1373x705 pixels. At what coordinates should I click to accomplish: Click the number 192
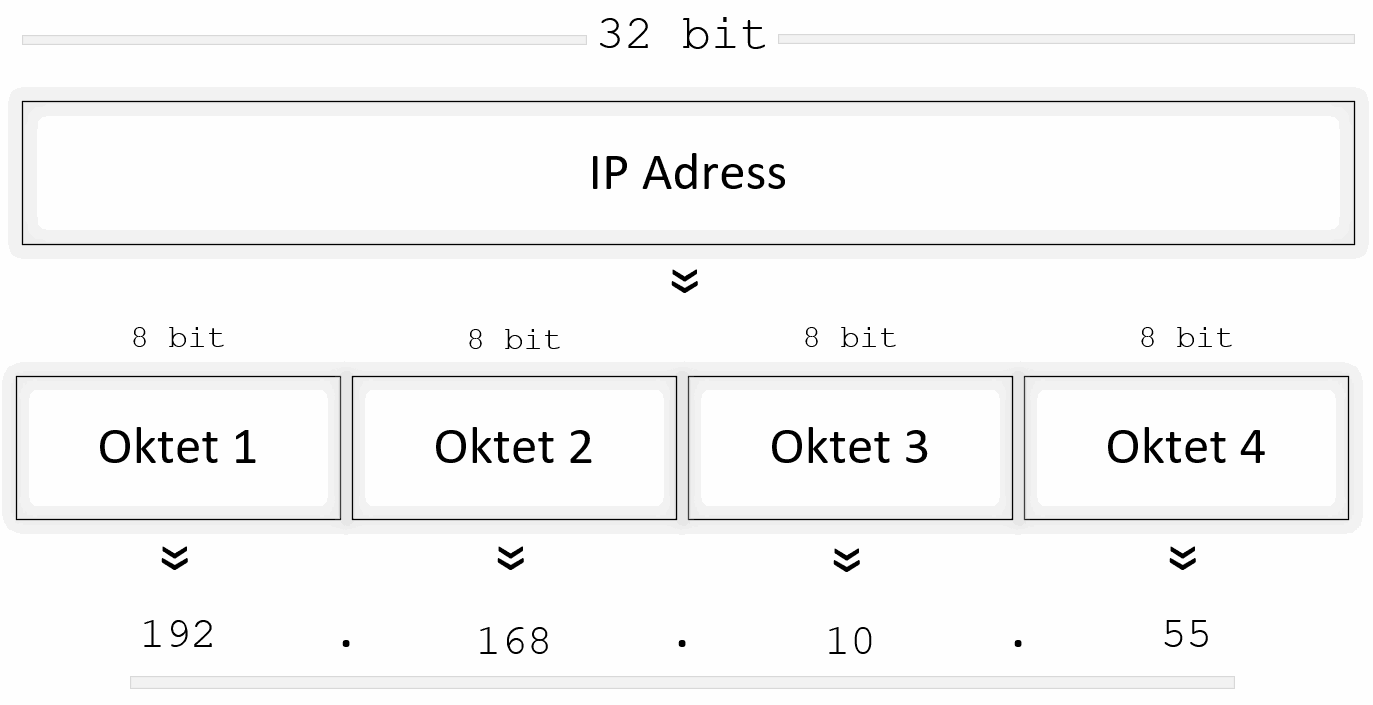pyautogui.click(x=178, y=635)
